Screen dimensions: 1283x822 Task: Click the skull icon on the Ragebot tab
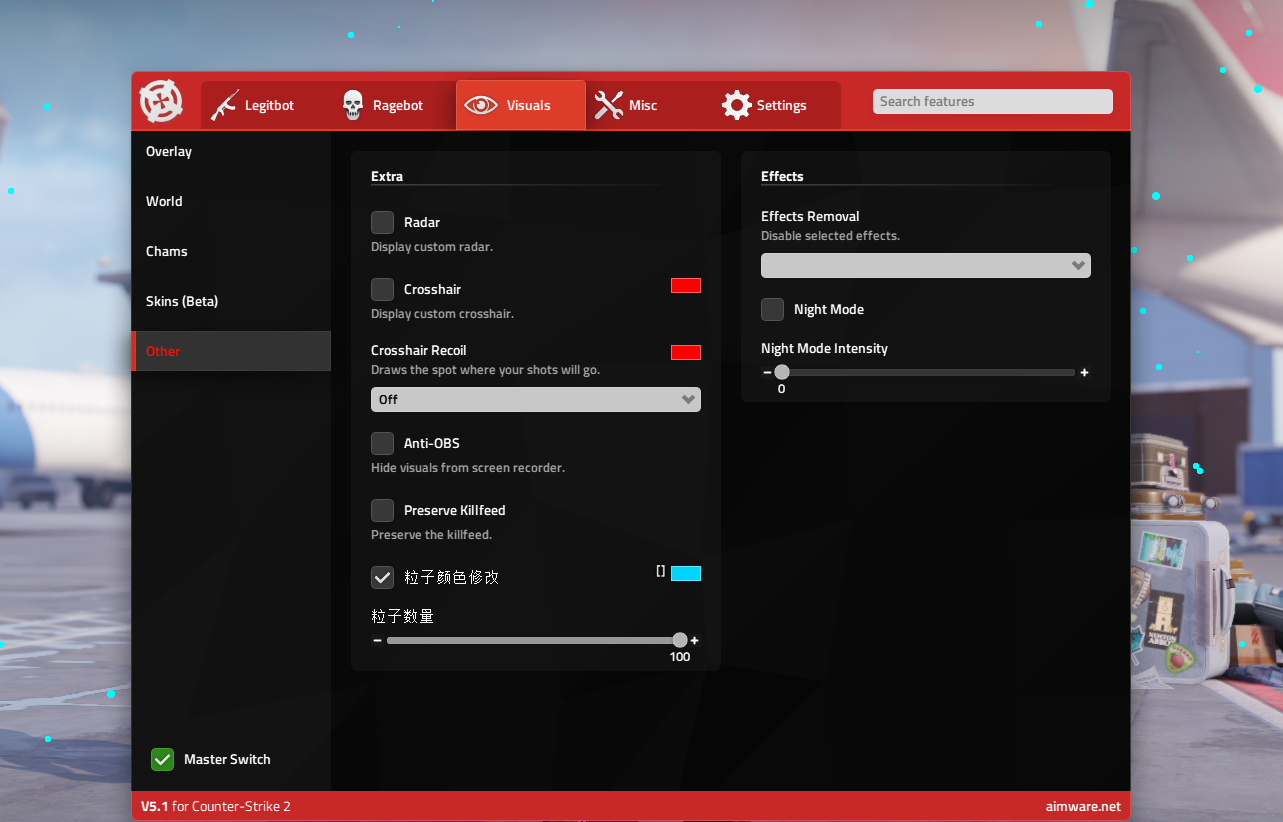(353, 105)
